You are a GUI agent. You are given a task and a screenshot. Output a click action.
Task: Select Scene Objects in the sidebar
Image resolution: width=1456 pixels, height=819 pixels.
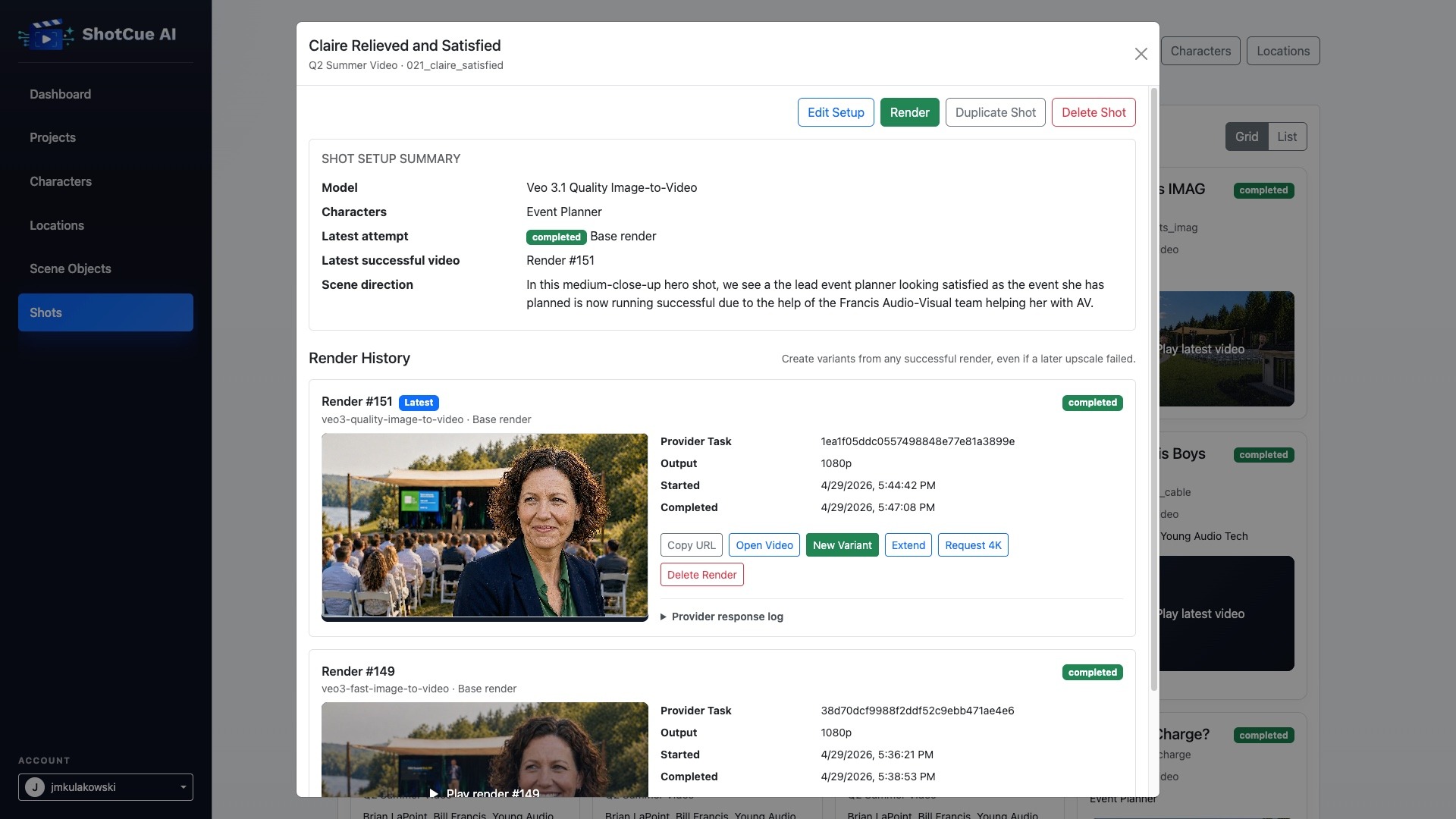[105, 268]
